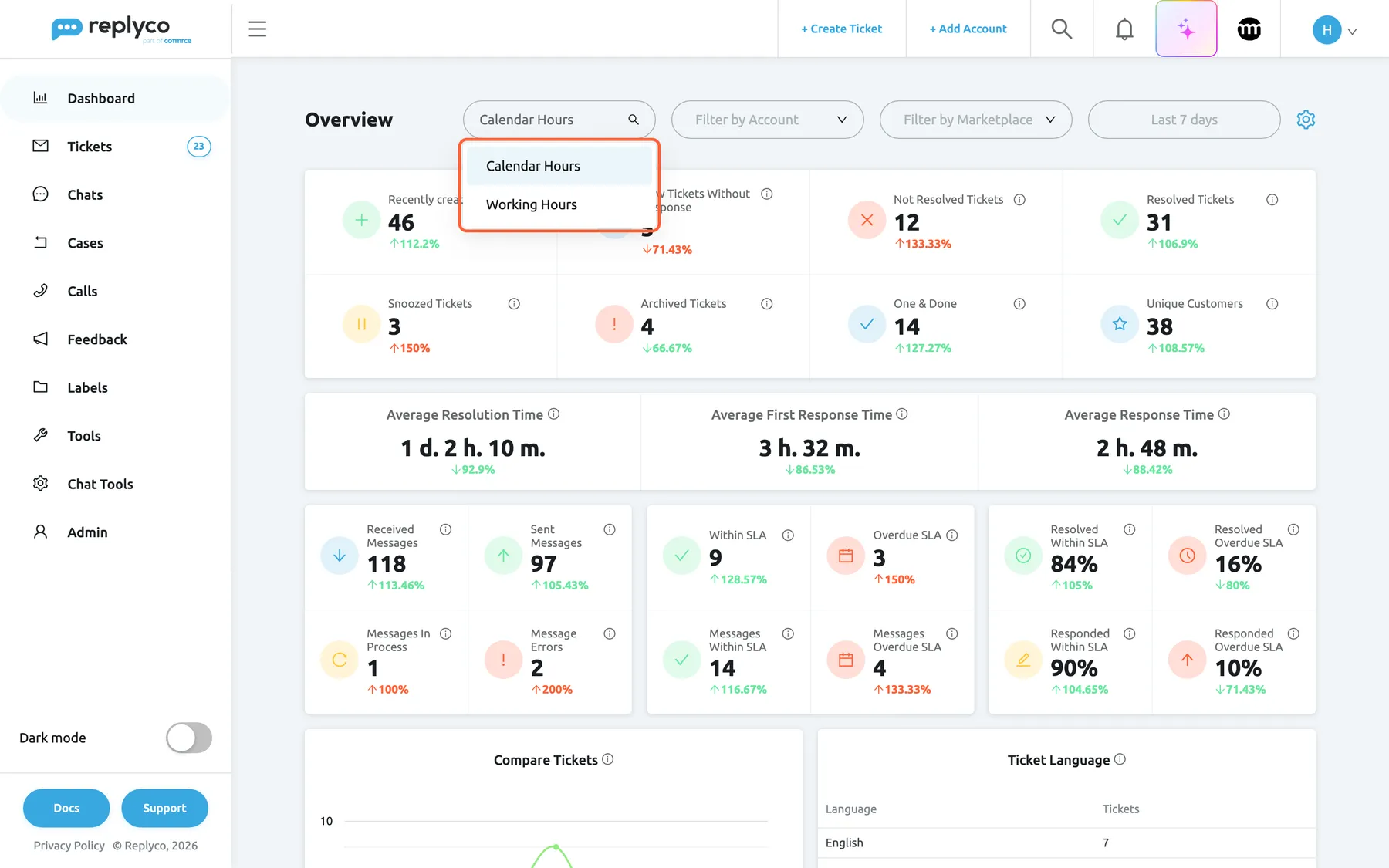Click the Support button
The height and width of the screenshot is (868, 1389).
tap(164, 808)
